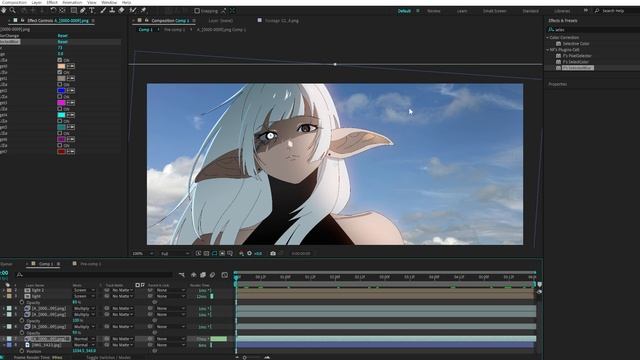Open the Normal mode dropdown for IMG_5423.jpg layer
This screenshot has width=640, height=360.
tap(84, 345)
